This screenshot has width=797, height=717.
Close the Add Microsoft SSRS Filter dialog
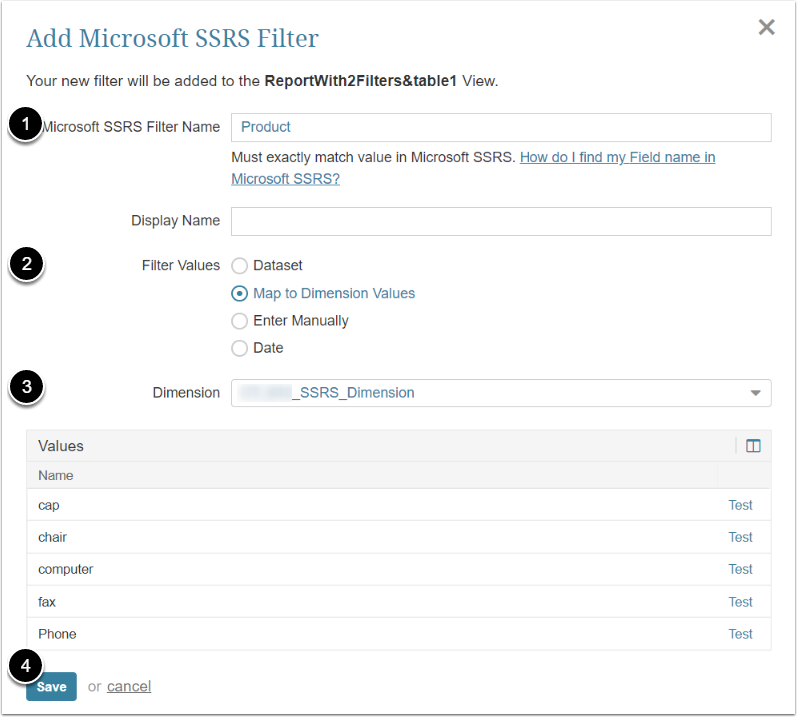pos(766,27)
